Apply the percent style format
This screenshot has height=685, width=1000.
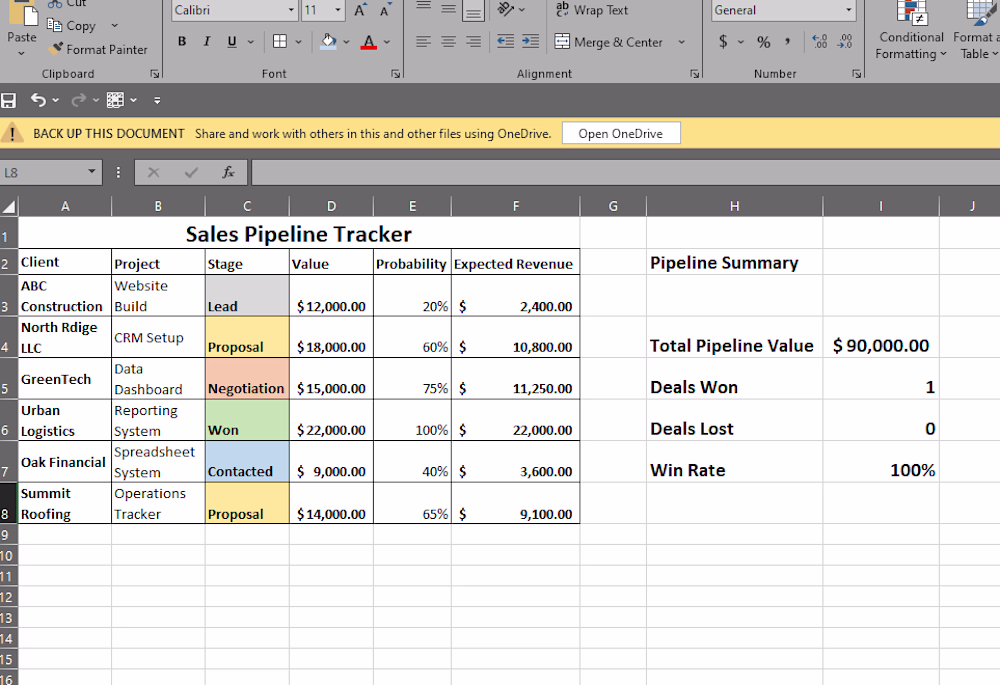[x=763, y=42]
